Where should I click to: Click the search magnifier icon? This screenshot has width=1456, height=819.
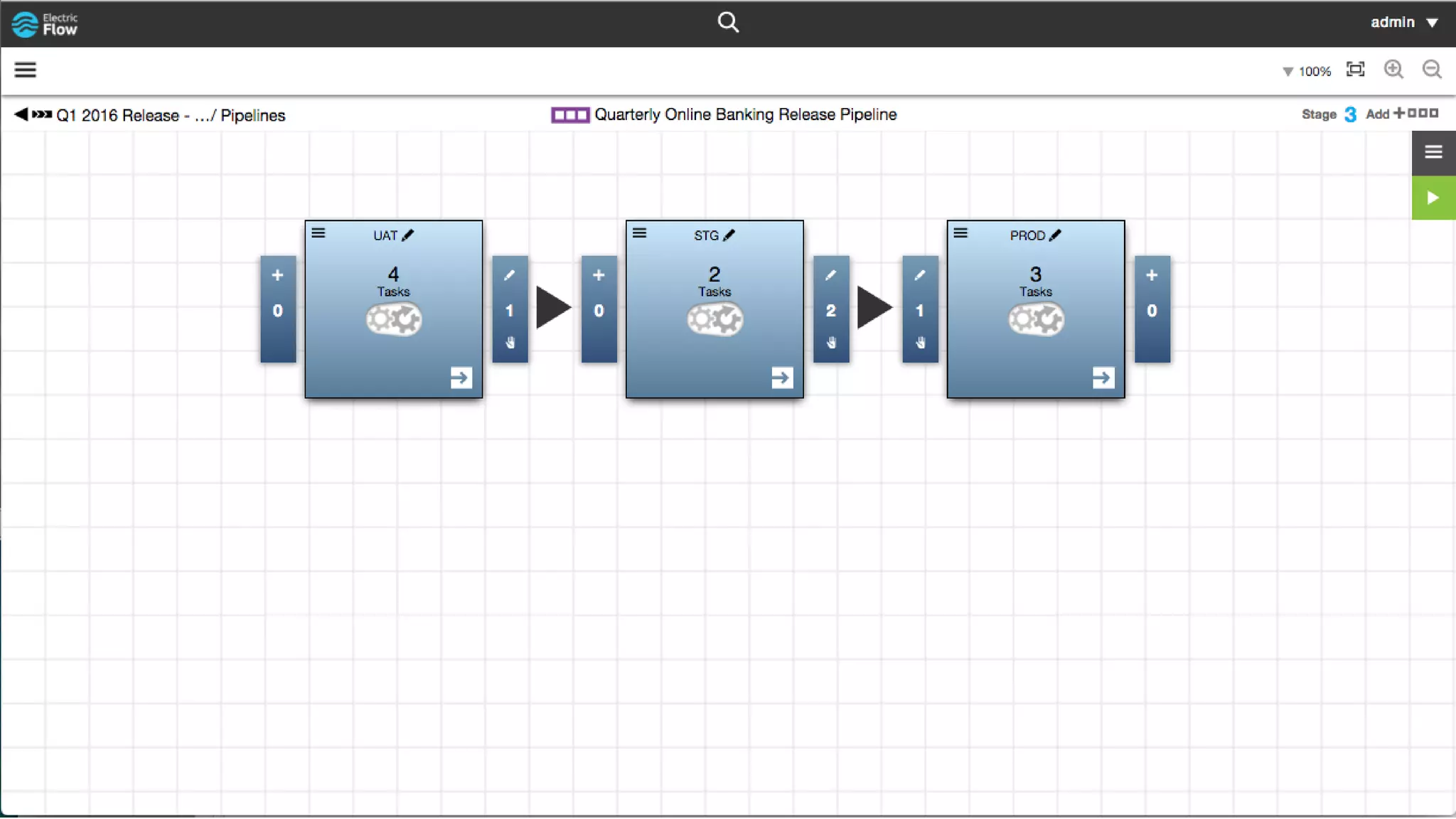(727, 22)
